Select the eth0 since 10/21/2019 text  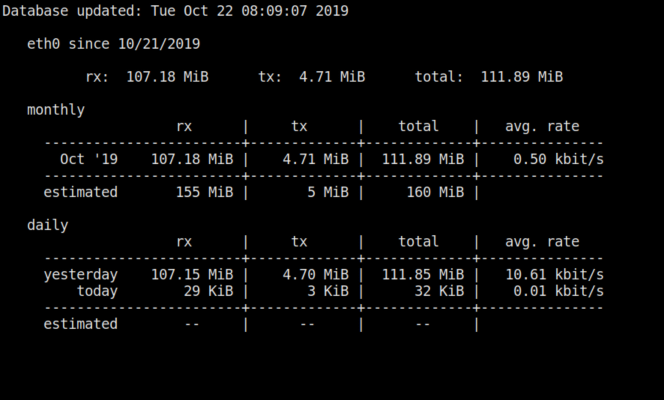(x=113, y=44)
